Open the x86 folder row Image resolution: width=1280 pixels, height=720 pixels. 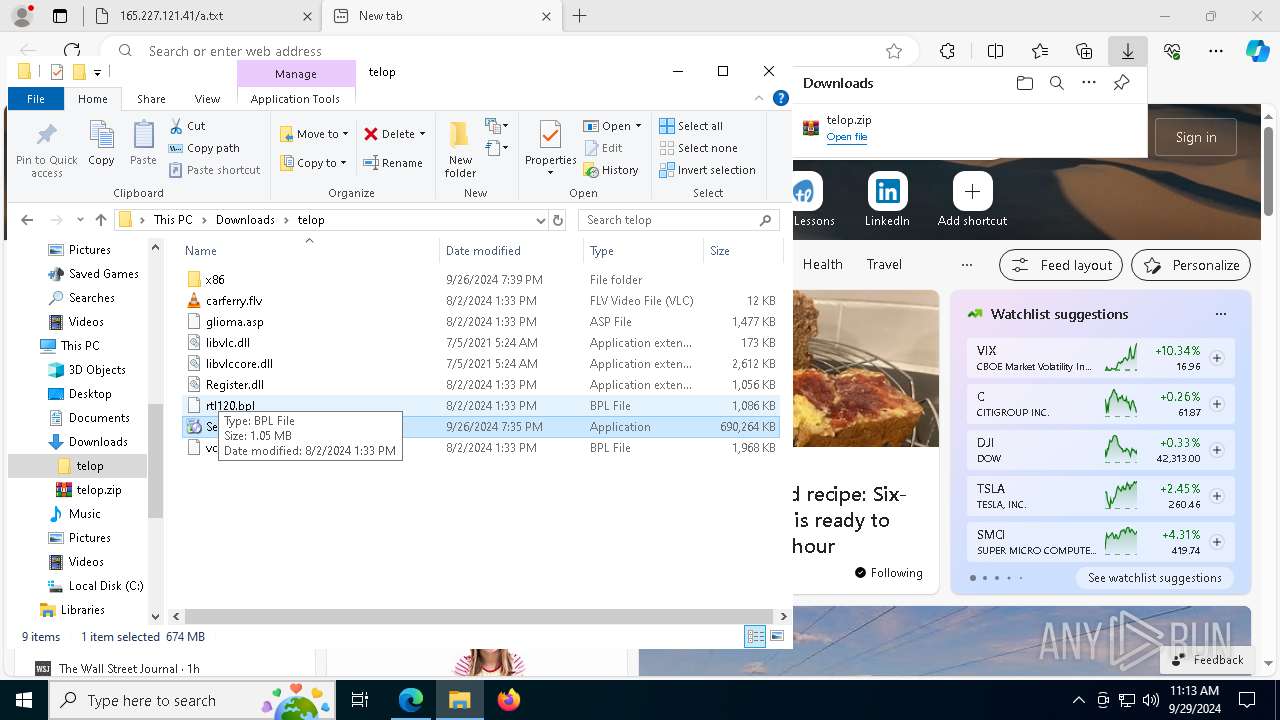[x=480, y=280]
